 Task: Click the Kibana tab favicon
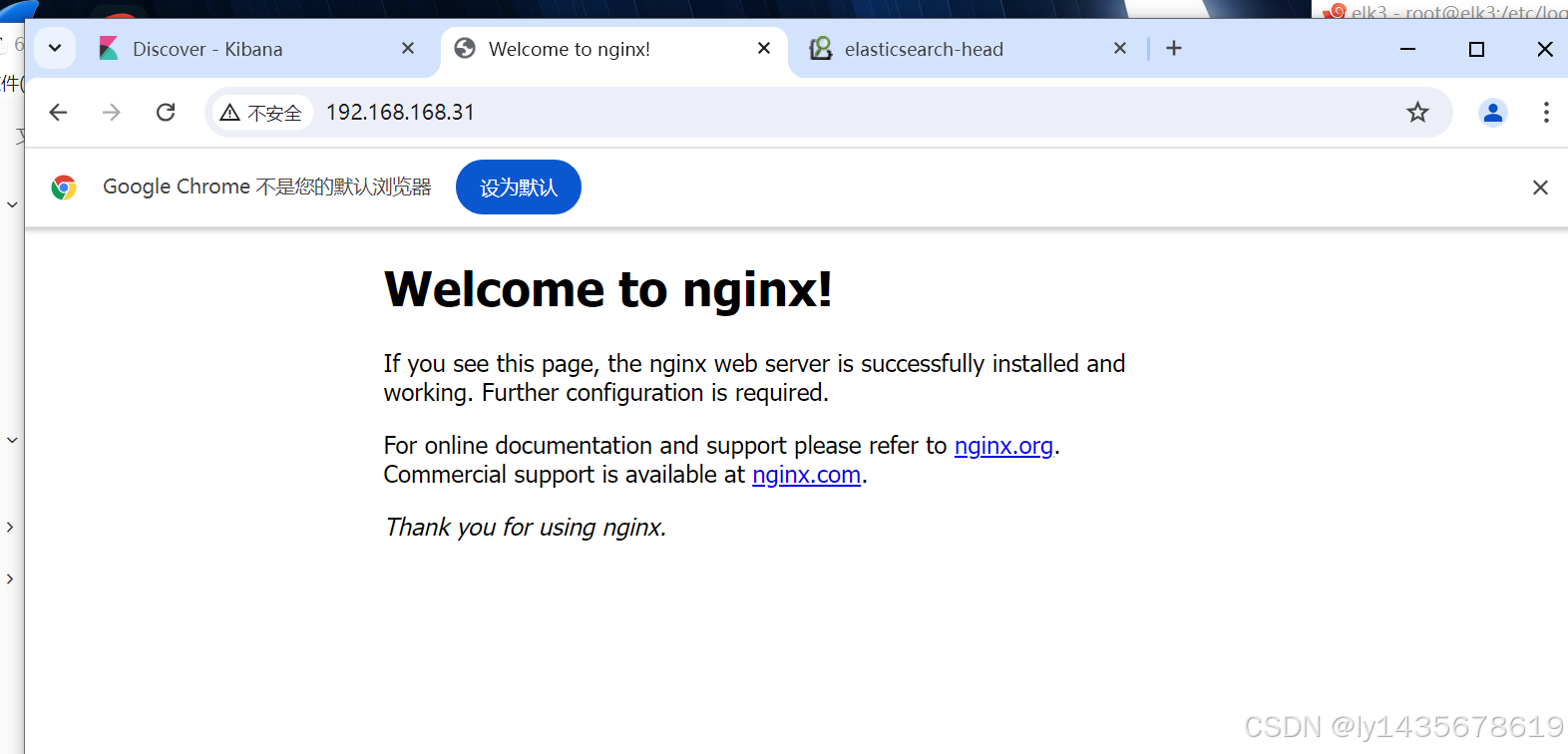(109, 49)
